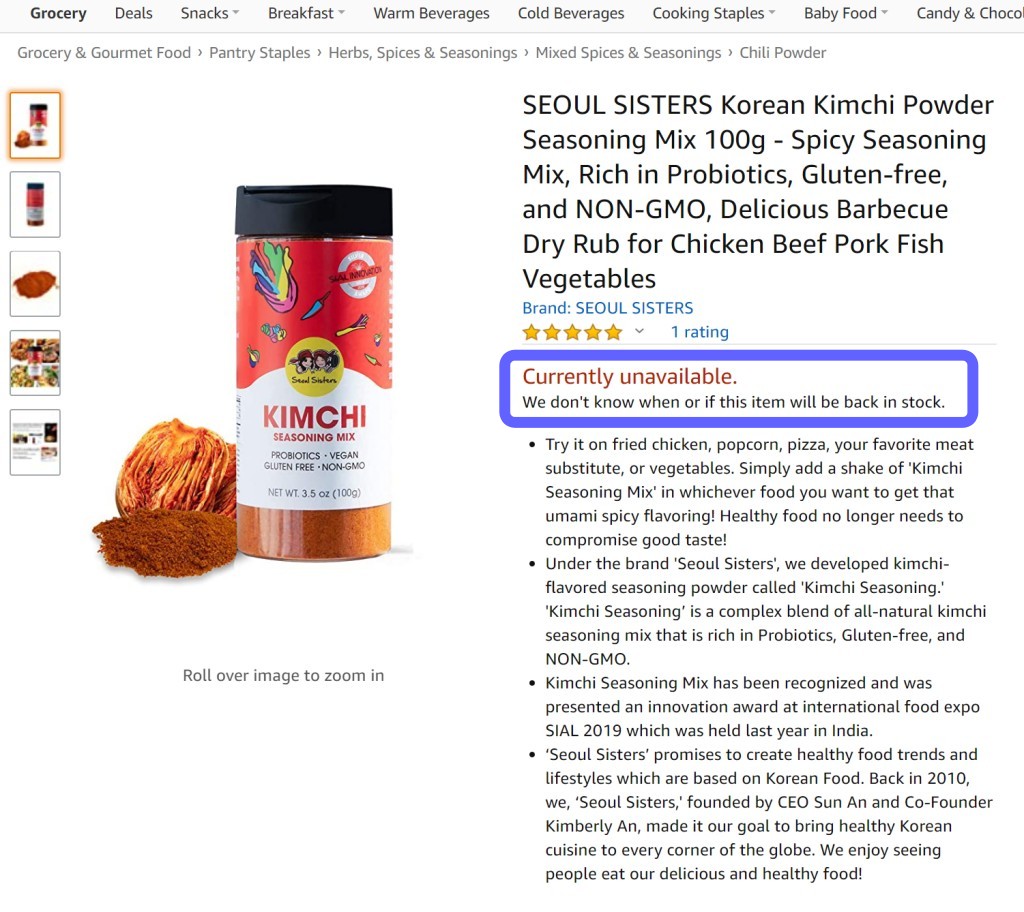Image resolution: width=1024 pixels, height=912 pixels.
Task: Open the Deals menu item
Action: [133, 13]
